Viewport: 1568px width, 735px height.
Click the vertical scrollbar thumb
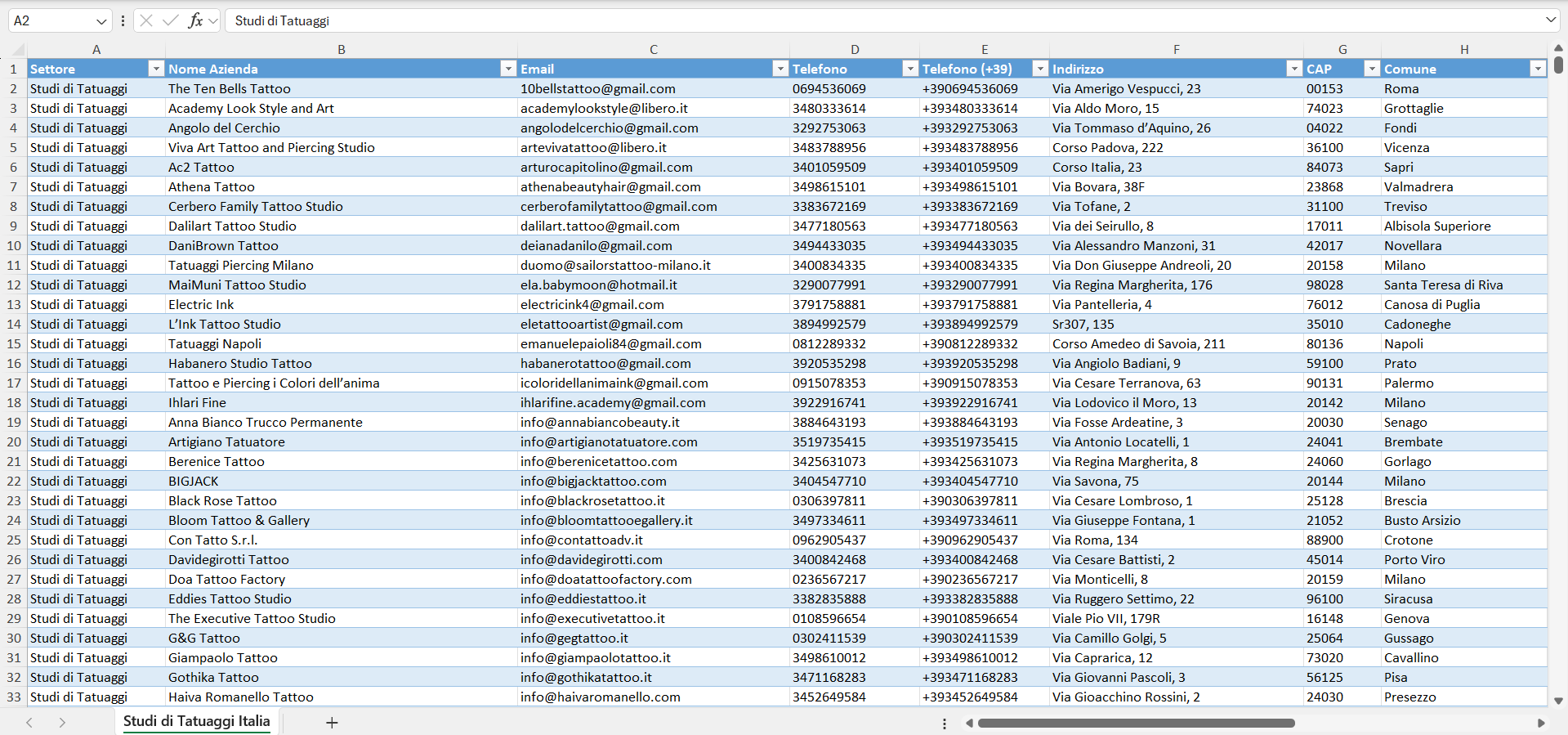click(1558, 65)
